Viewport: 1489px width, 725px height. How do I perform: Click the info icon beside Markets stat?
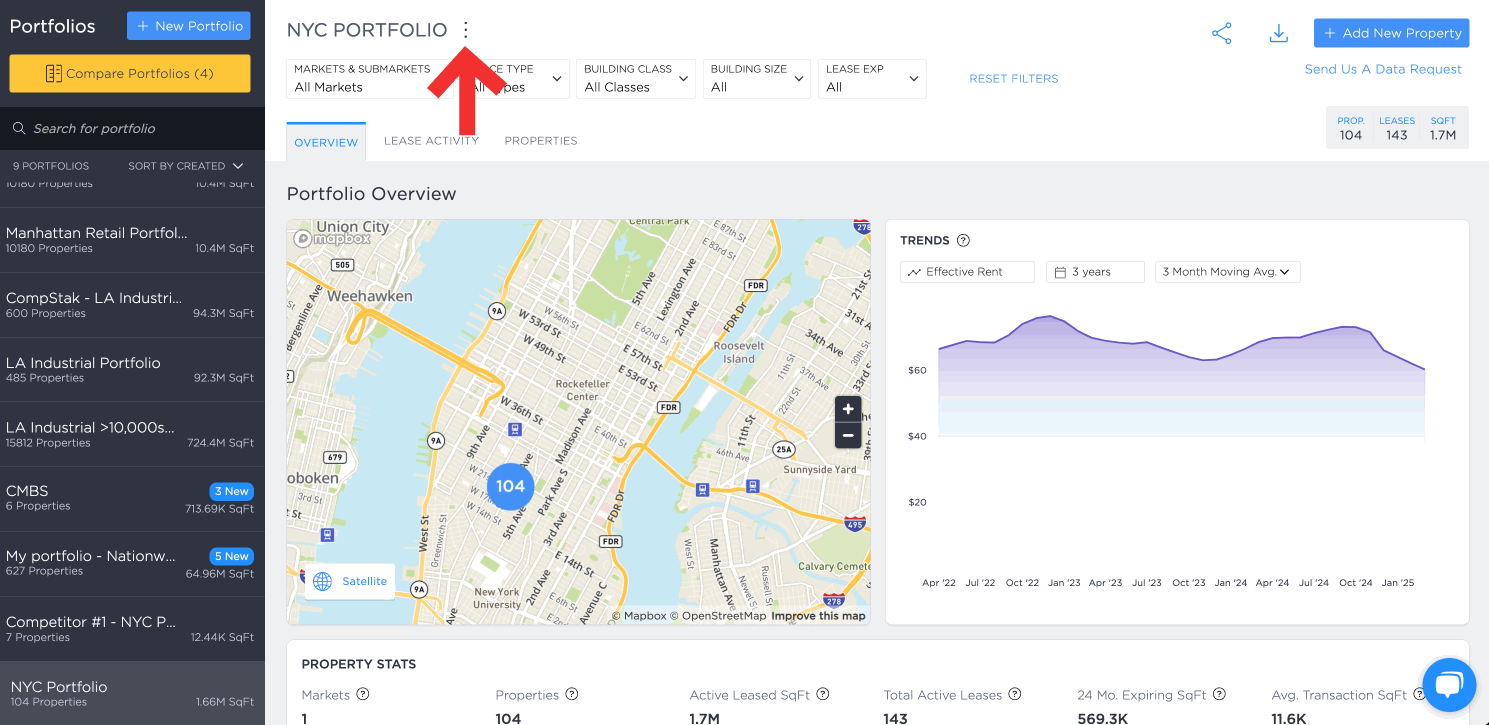coord(363,694)
